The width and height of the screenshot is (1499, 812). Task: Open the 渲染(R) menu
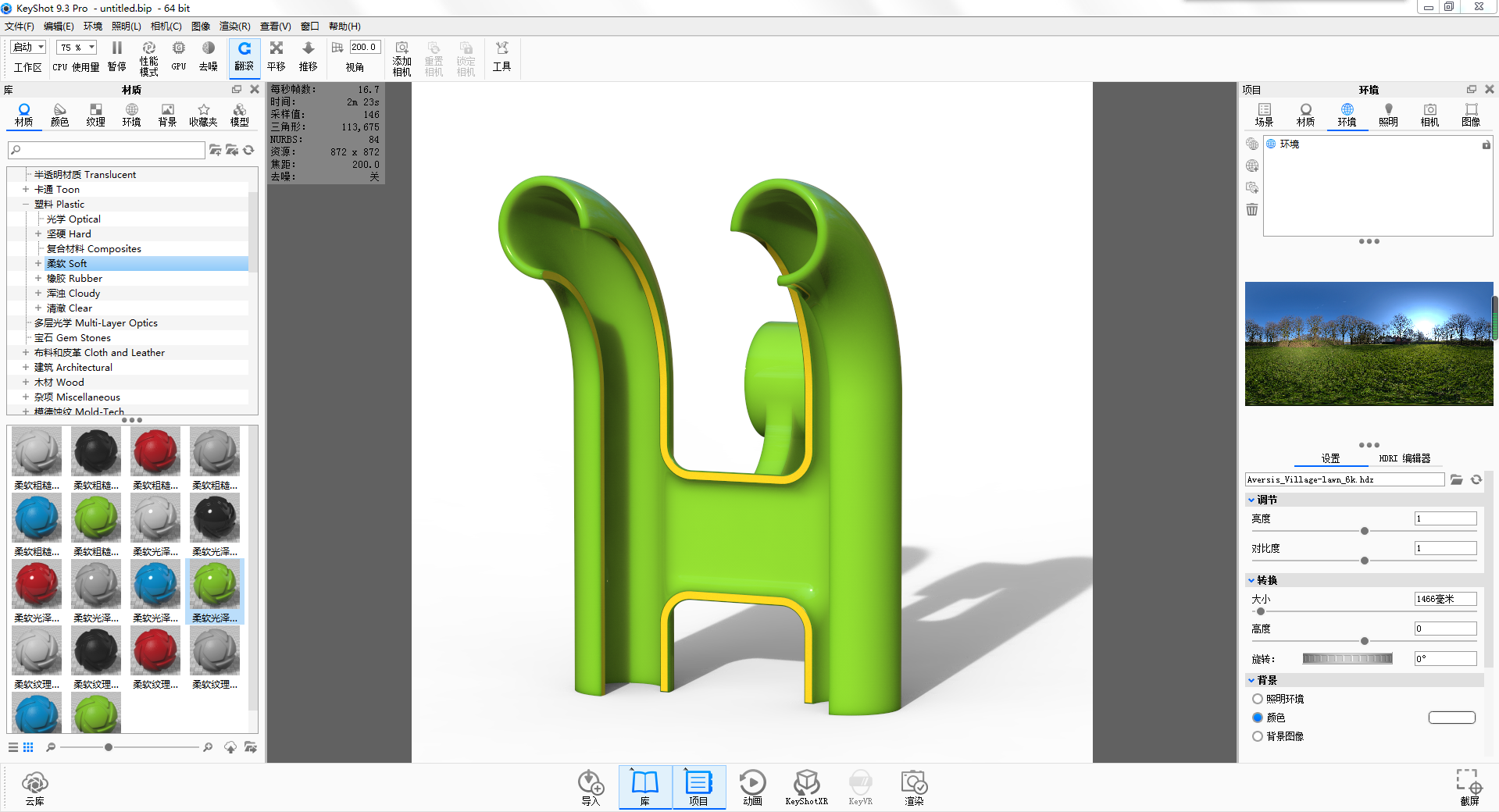[x=235, y=27]
